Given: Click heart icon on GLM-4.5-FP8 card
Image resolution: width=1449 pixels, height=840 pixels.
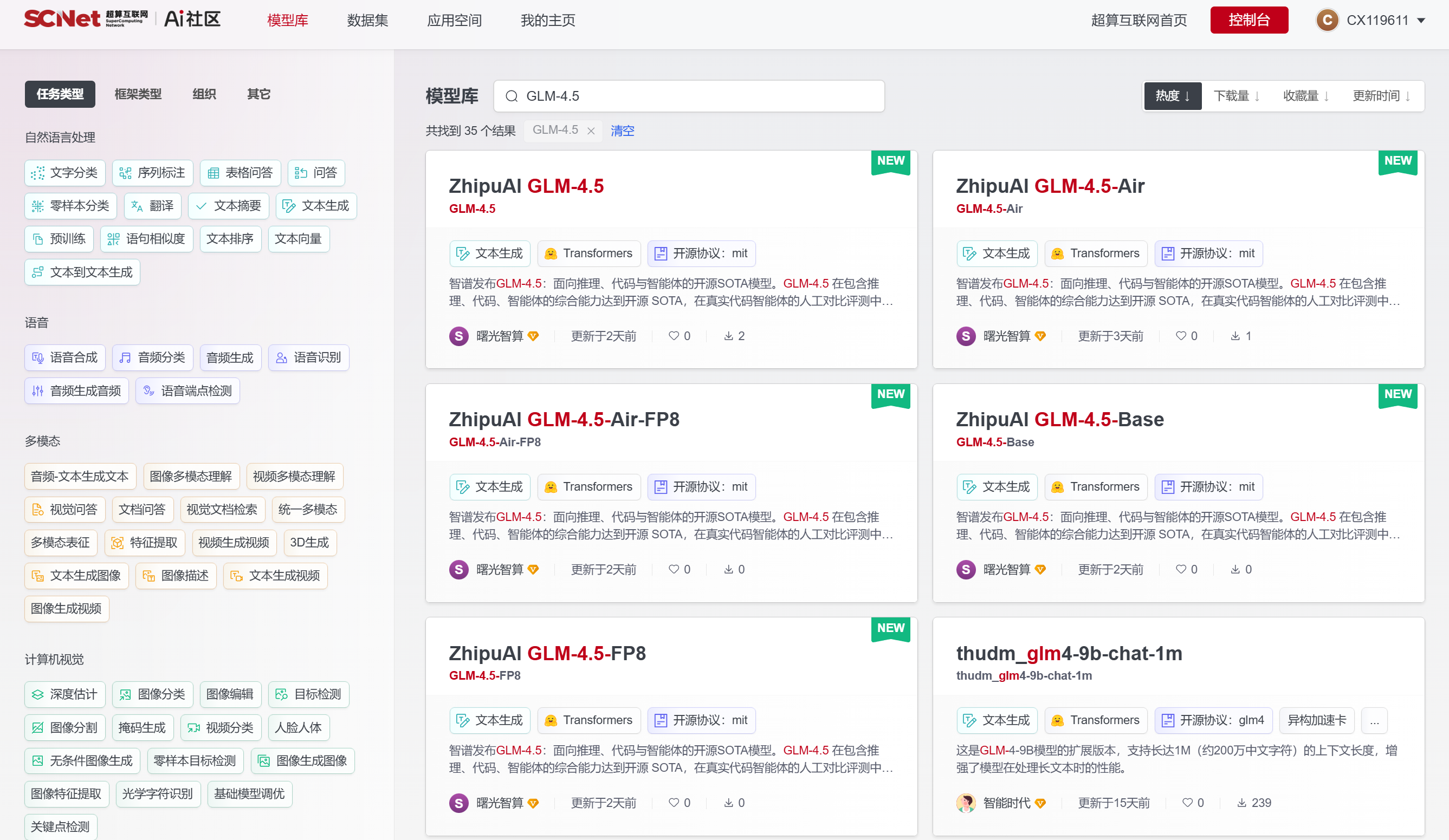Looking at the screenshot, I should pos(674,802).
